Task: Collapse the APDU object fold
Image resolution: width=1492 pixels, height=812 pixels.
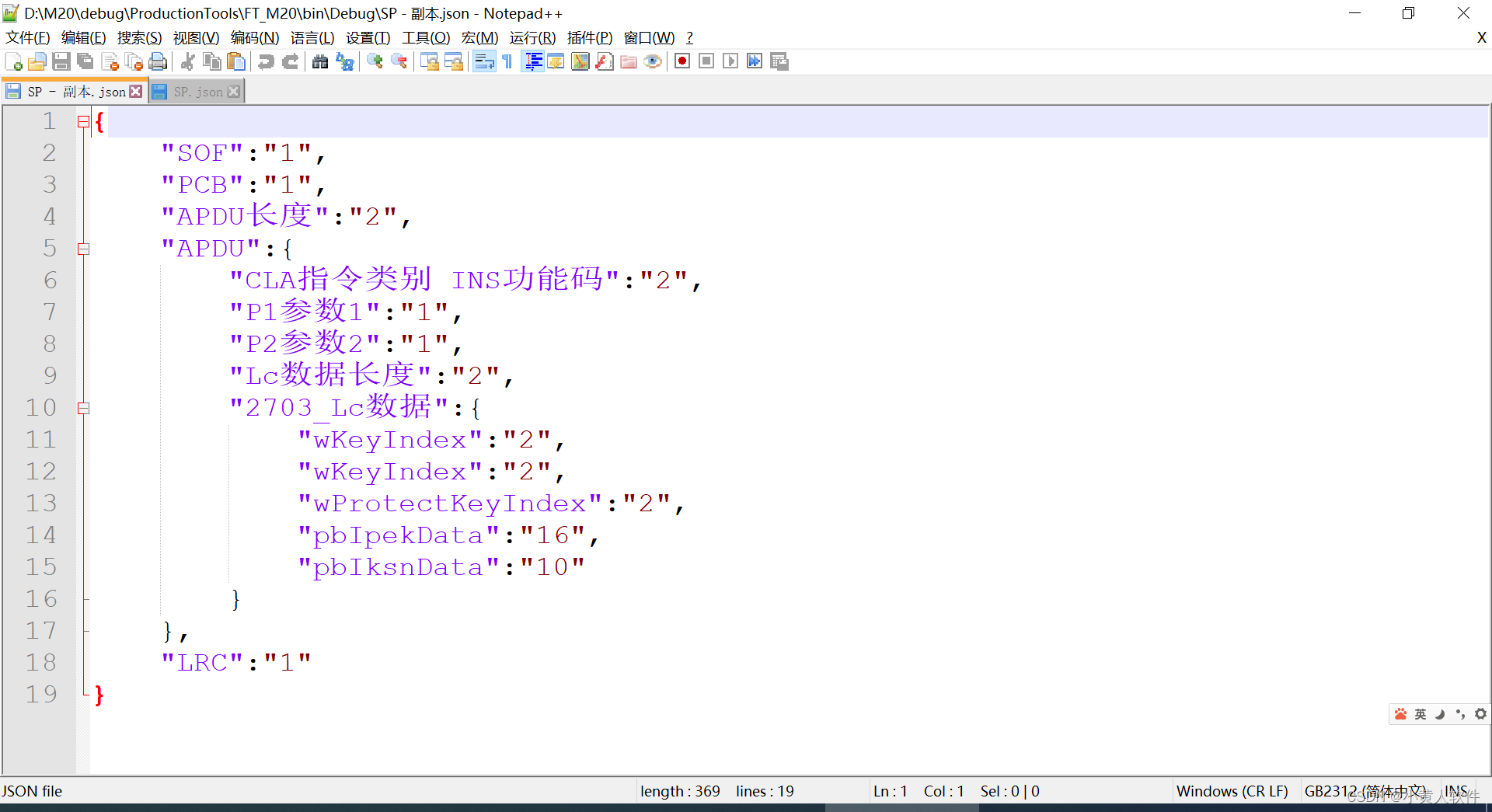Action: pos(84,249)
